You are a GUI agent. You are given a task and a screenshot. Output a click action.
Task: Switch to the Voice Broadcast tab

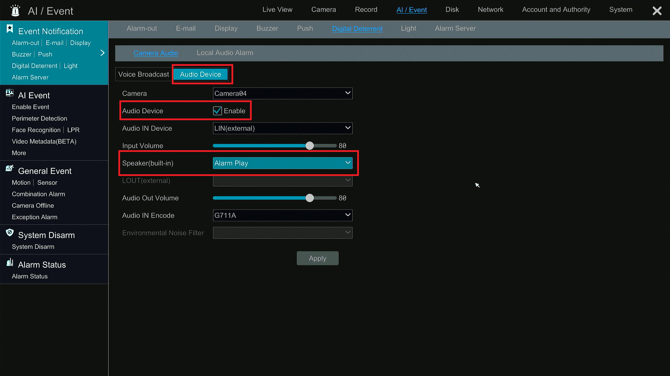click(144, 74)
